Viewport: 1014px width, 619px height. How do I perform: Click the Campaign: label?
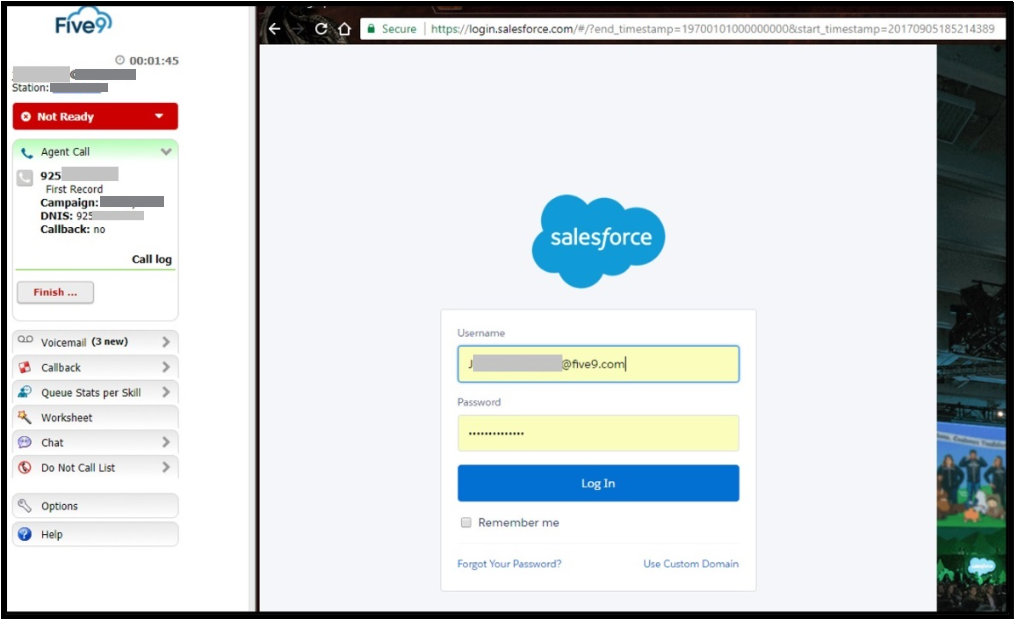point(69,203)
